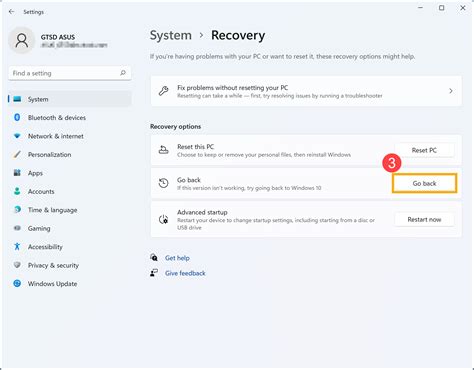The height and width of the screenshot is (370, 474).
Task: Click the user profile avatar icon
Action: pos(22,41)
